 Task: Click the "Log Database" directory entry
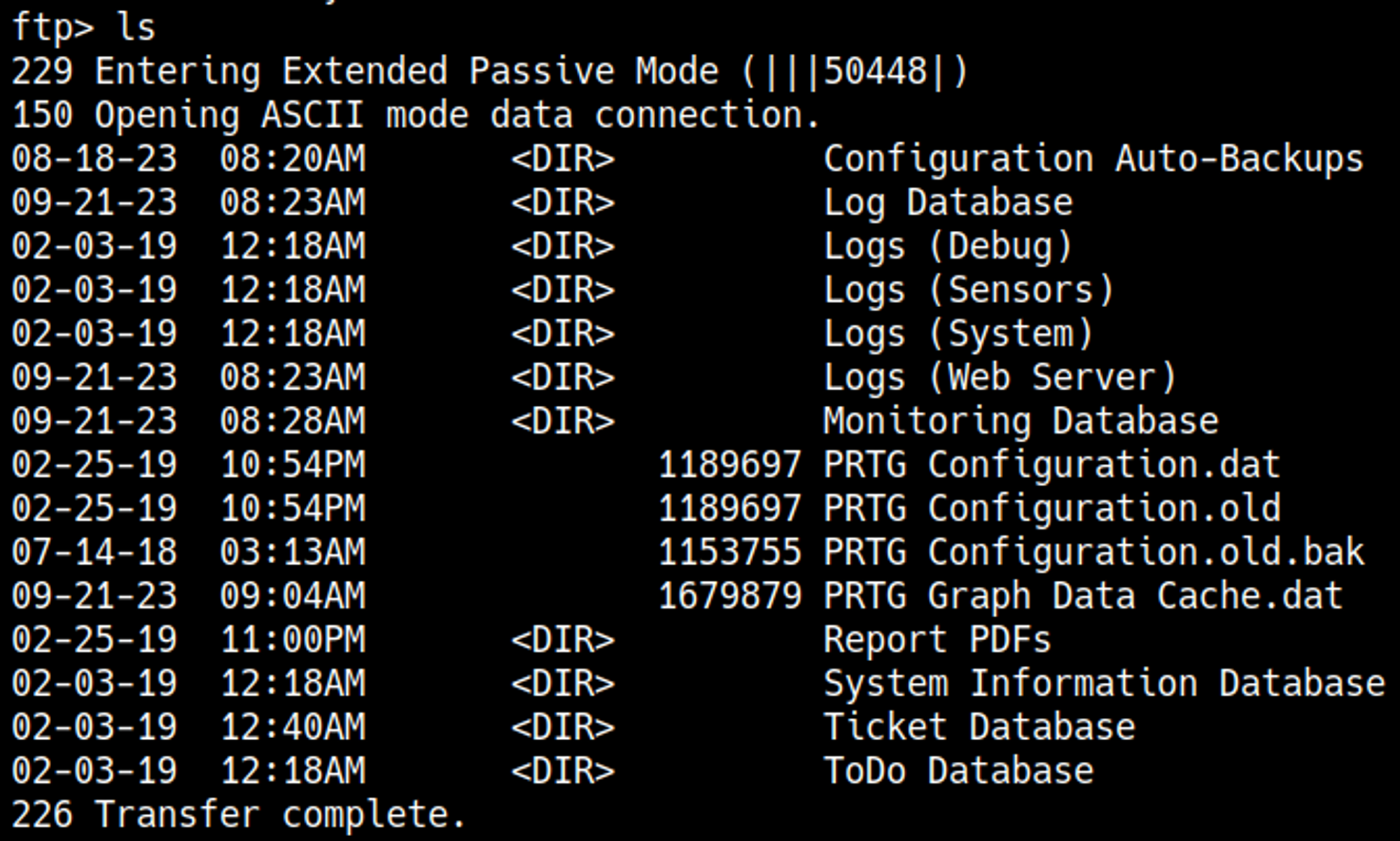point(948,203)
